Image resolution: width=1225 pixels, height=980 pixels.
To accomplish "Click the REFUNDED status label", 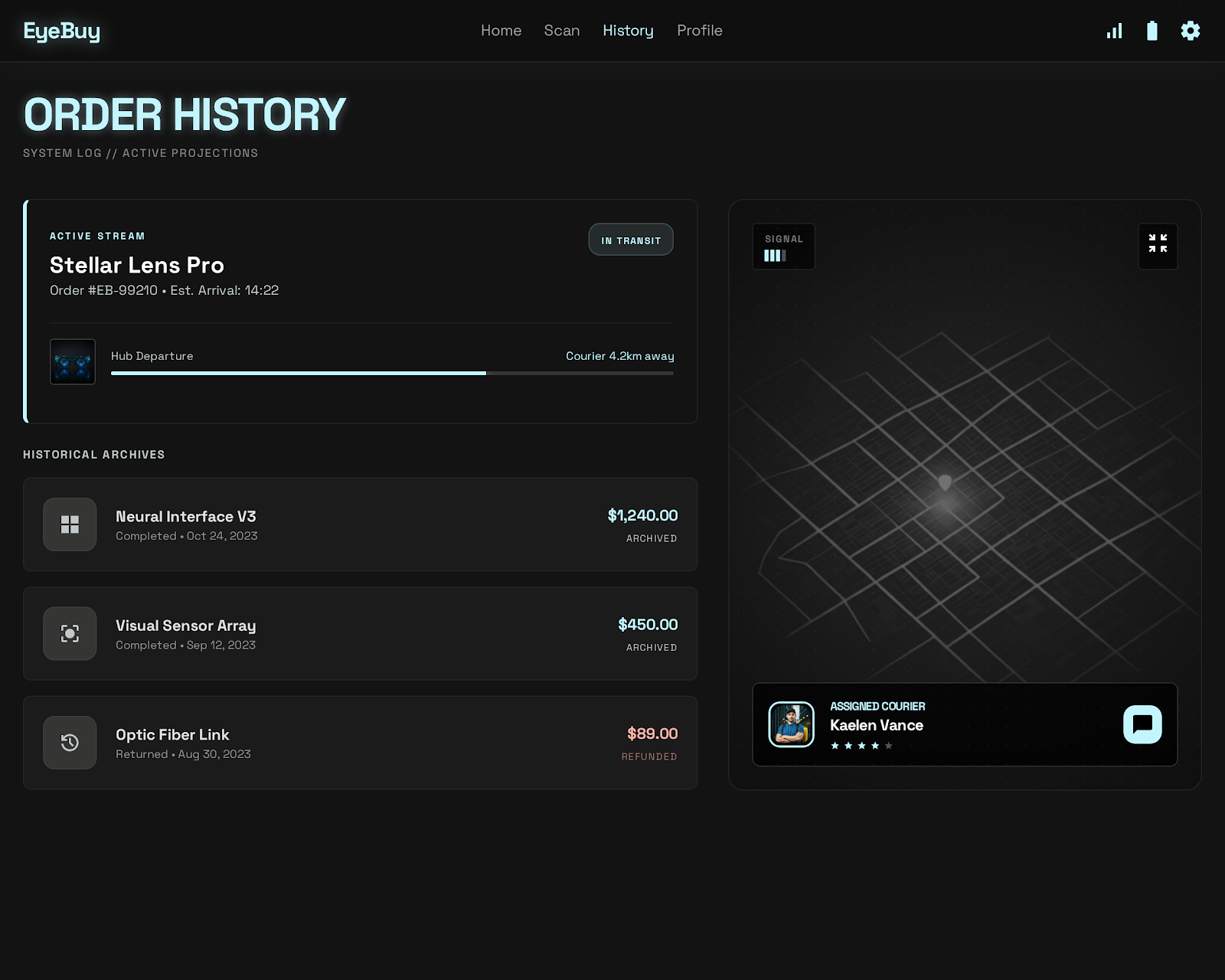I will 649,756.
